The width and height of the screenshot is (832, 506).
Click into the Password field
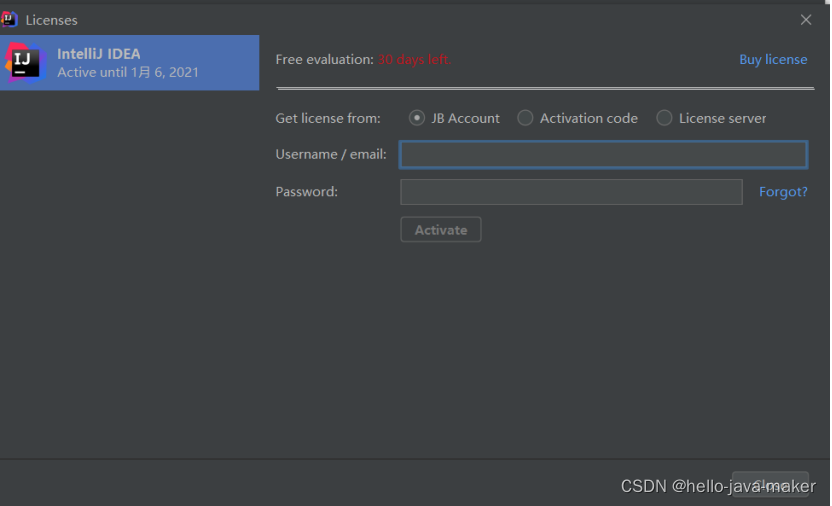click(571, 191)
